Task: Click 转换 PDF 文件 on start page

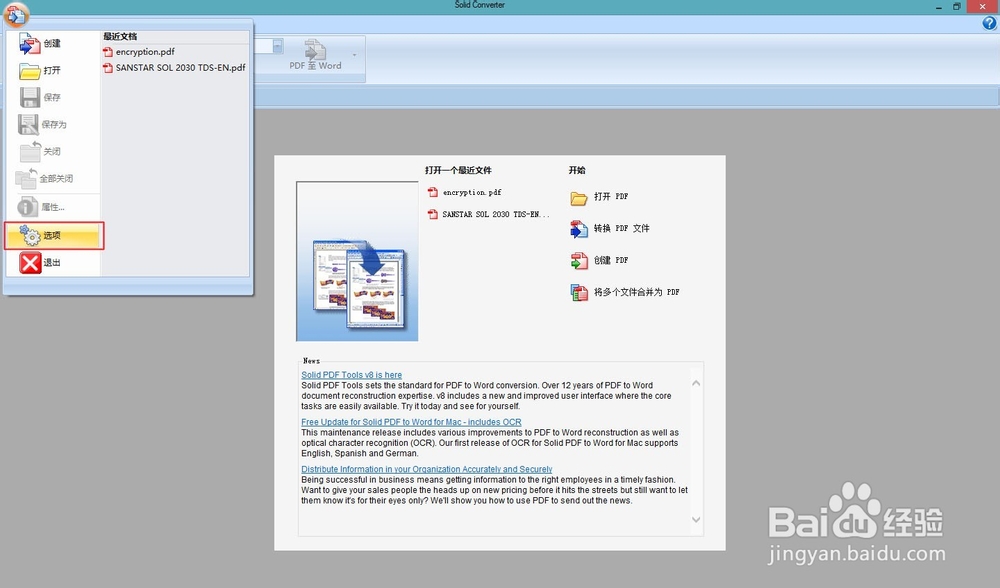Action: (x=622, y=228)
